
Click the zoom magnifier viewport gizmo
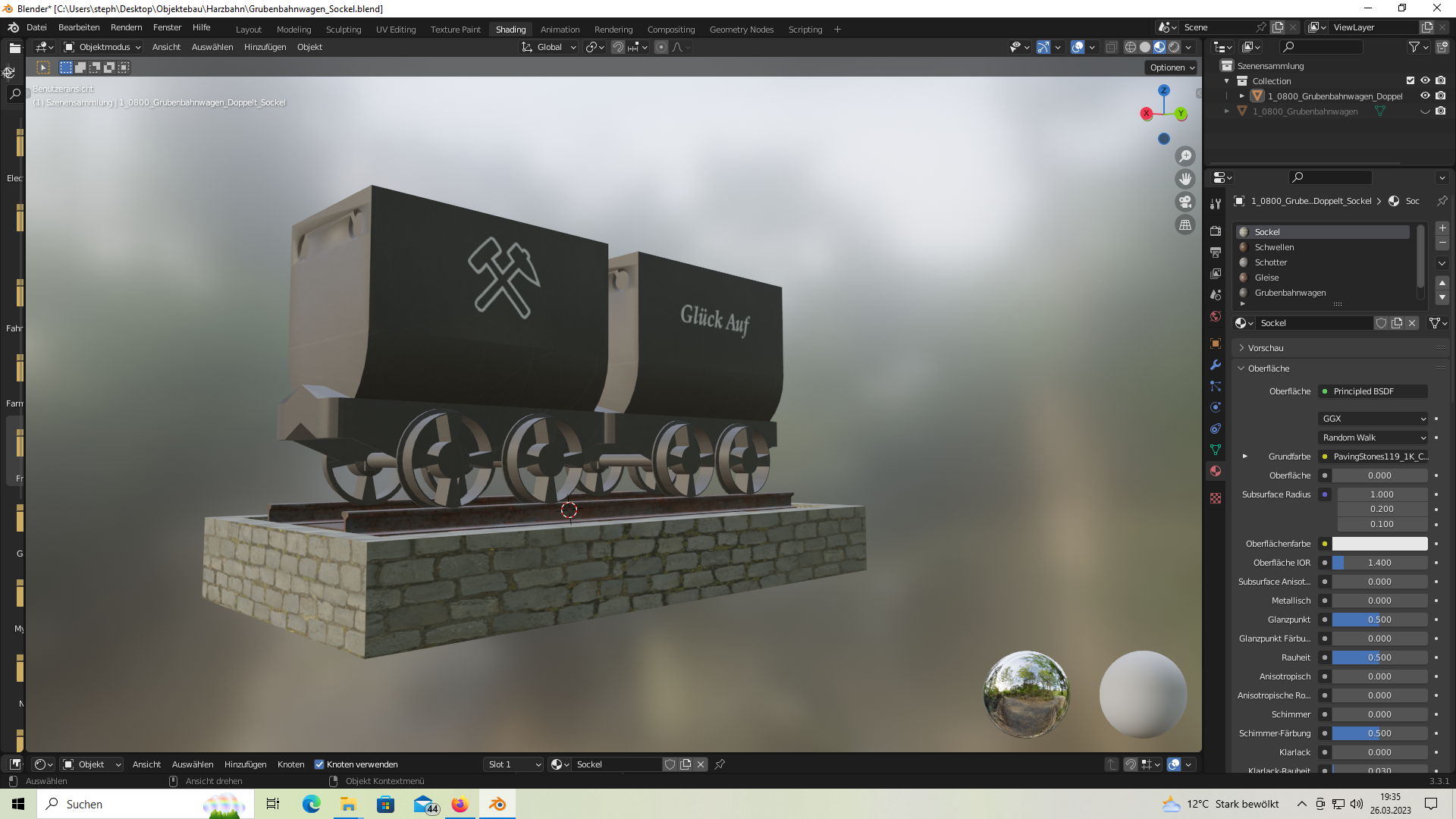click(x=1185, y=156)
